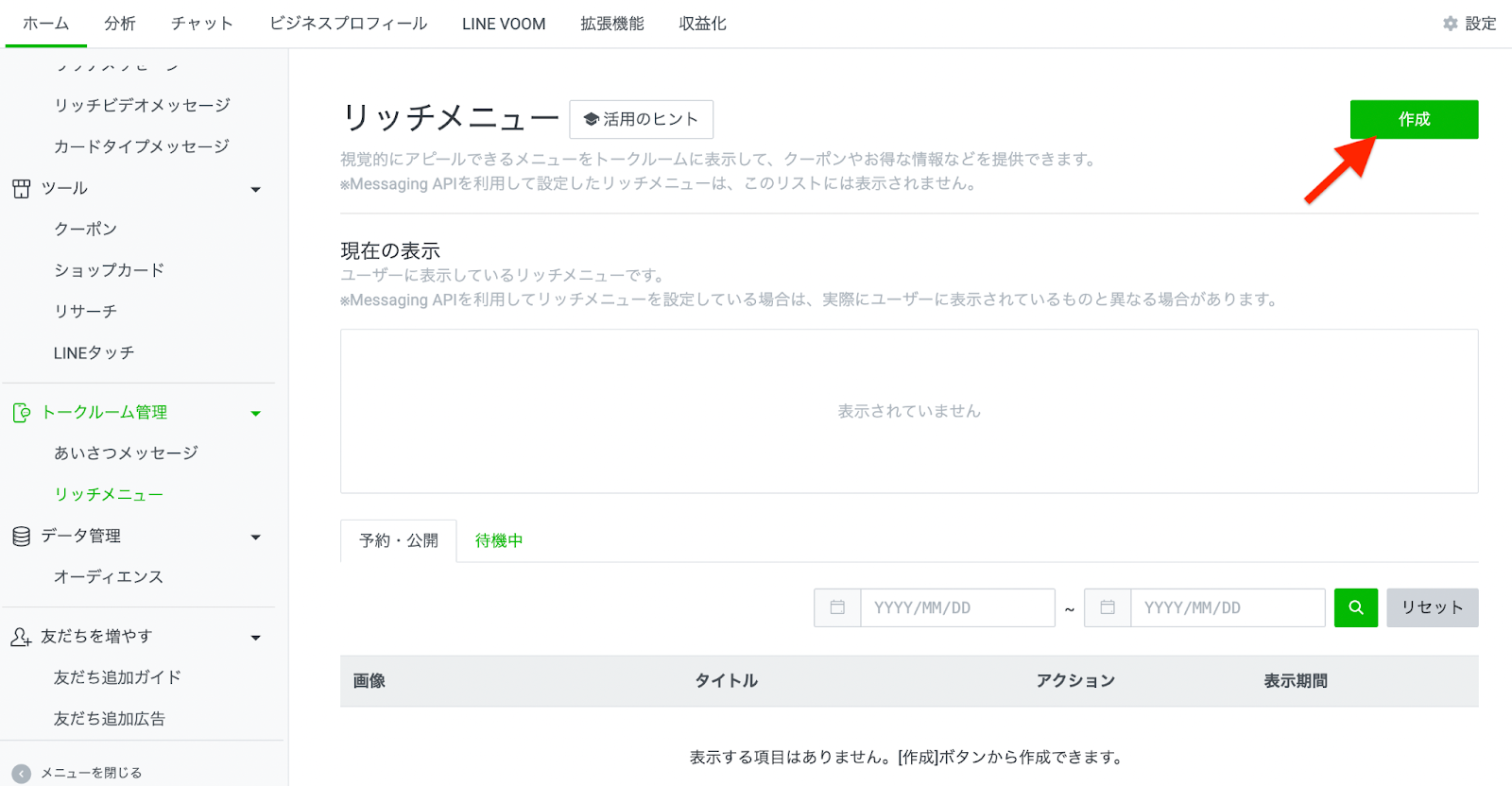Viewport: 1512px width, 786px height.
Task: Click the 友だちを増やす add-person icon
Action: click(21, 638)
